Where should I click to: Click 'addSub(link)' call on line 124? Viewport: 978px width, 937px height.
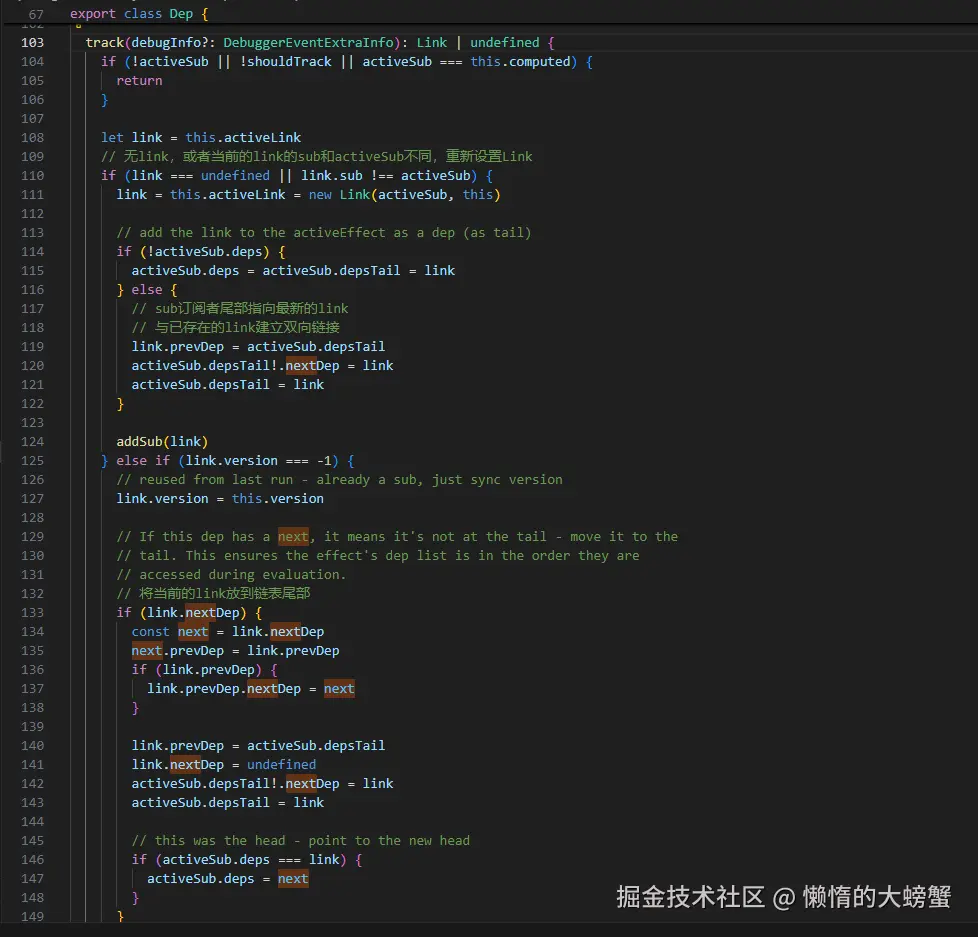(x=162, y=442)
